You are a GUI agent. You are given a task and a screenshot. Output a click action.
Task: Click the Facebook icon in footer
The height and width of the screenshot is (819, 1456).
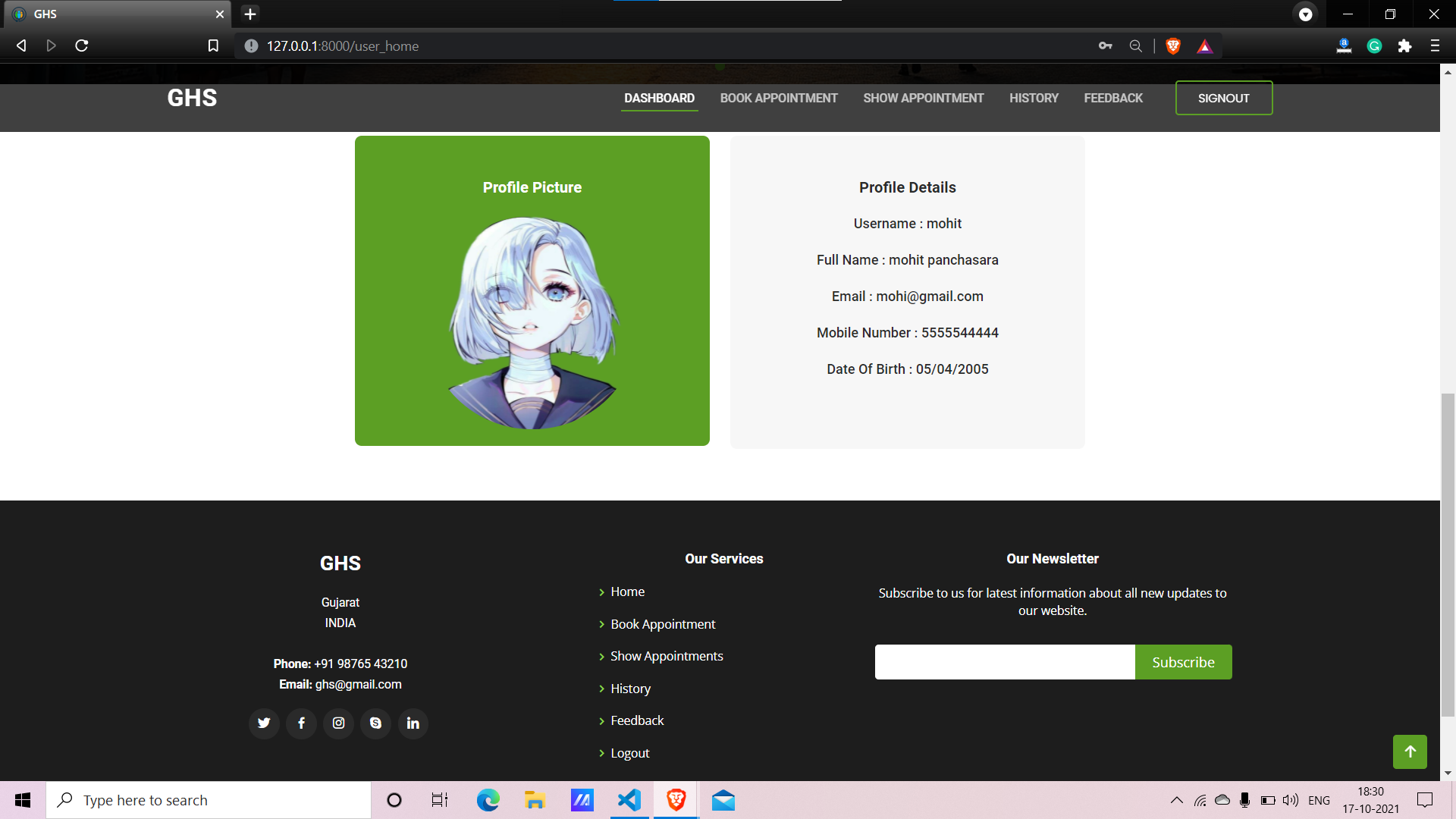[301, 723]
